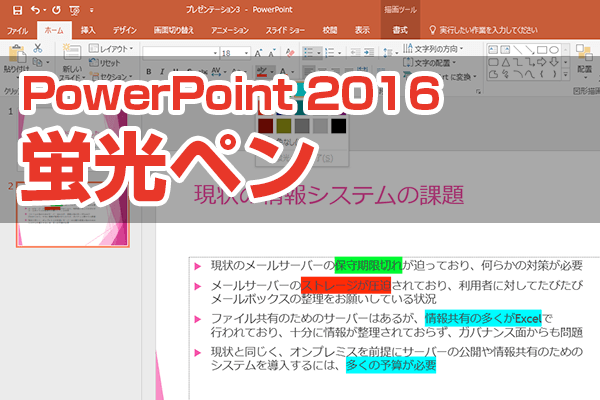Screen dimensions: 600x400
Task: Click the cyan highlighted text 多くの予算が必要
Action: (391, 365)
